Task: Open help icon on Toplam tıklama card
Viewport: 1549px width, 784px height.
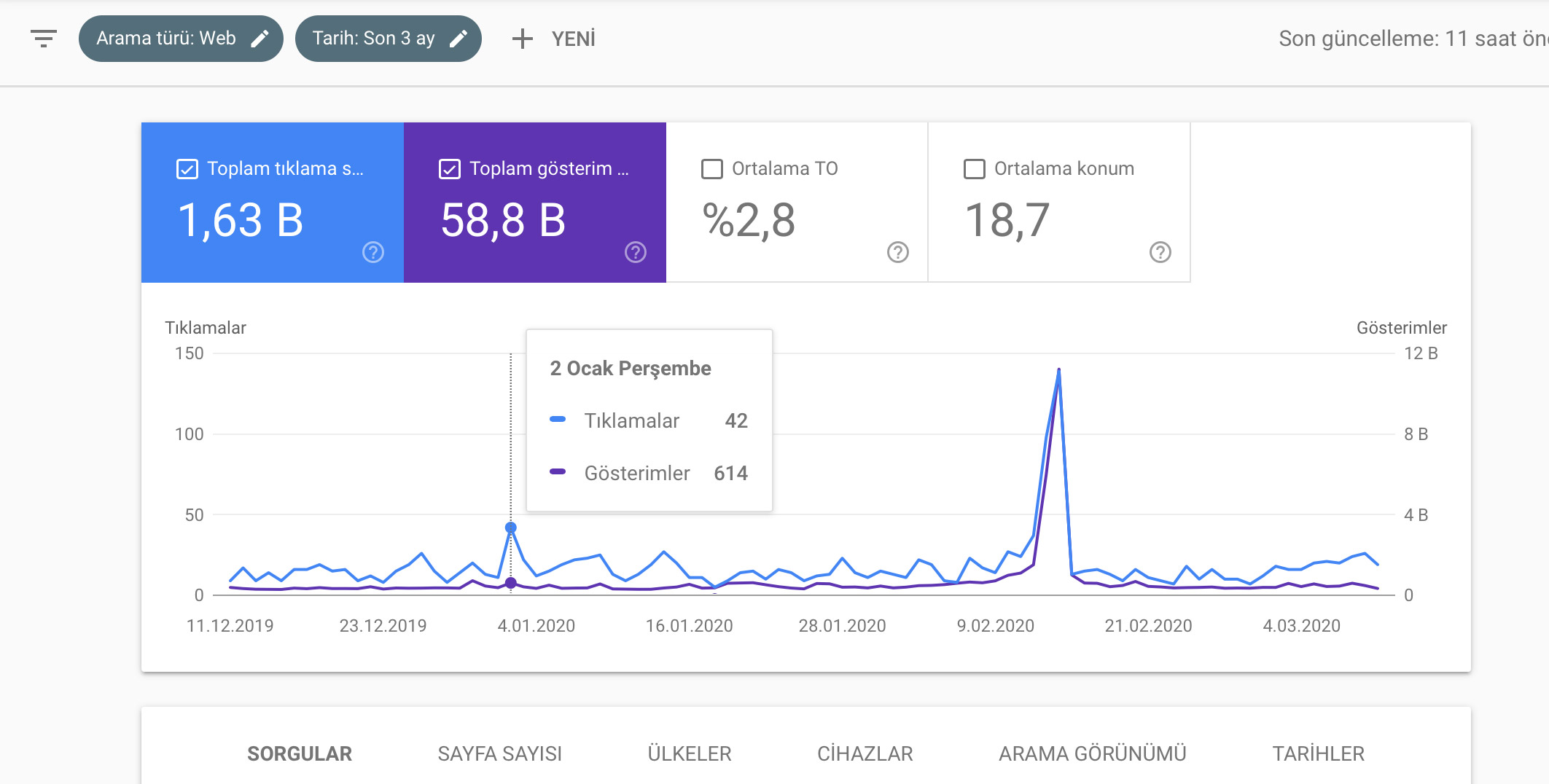Action: click(x=373, y=252)
